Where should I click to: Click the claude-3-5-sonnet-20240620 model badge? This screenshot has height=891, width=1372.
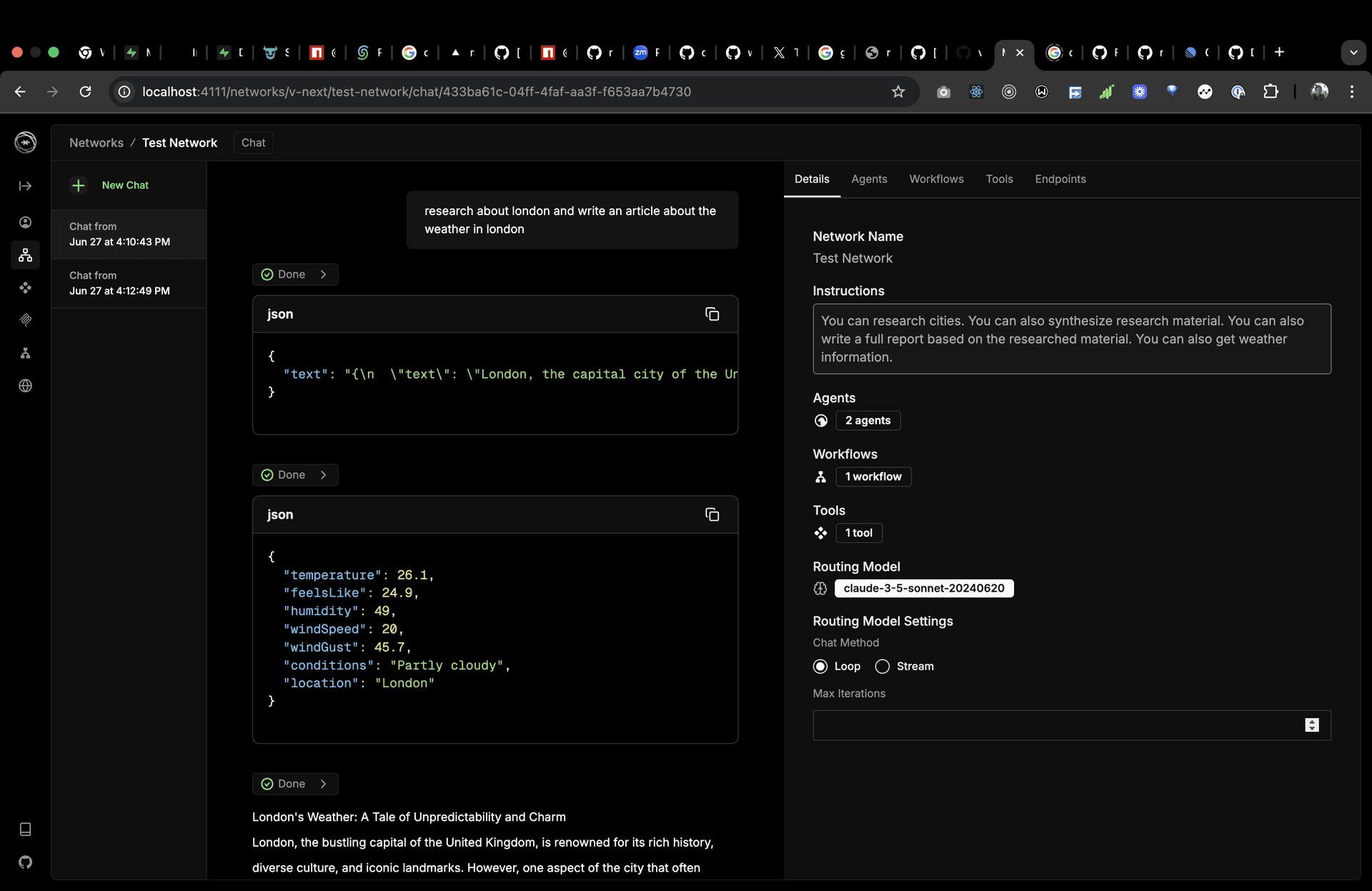point(924,588)
